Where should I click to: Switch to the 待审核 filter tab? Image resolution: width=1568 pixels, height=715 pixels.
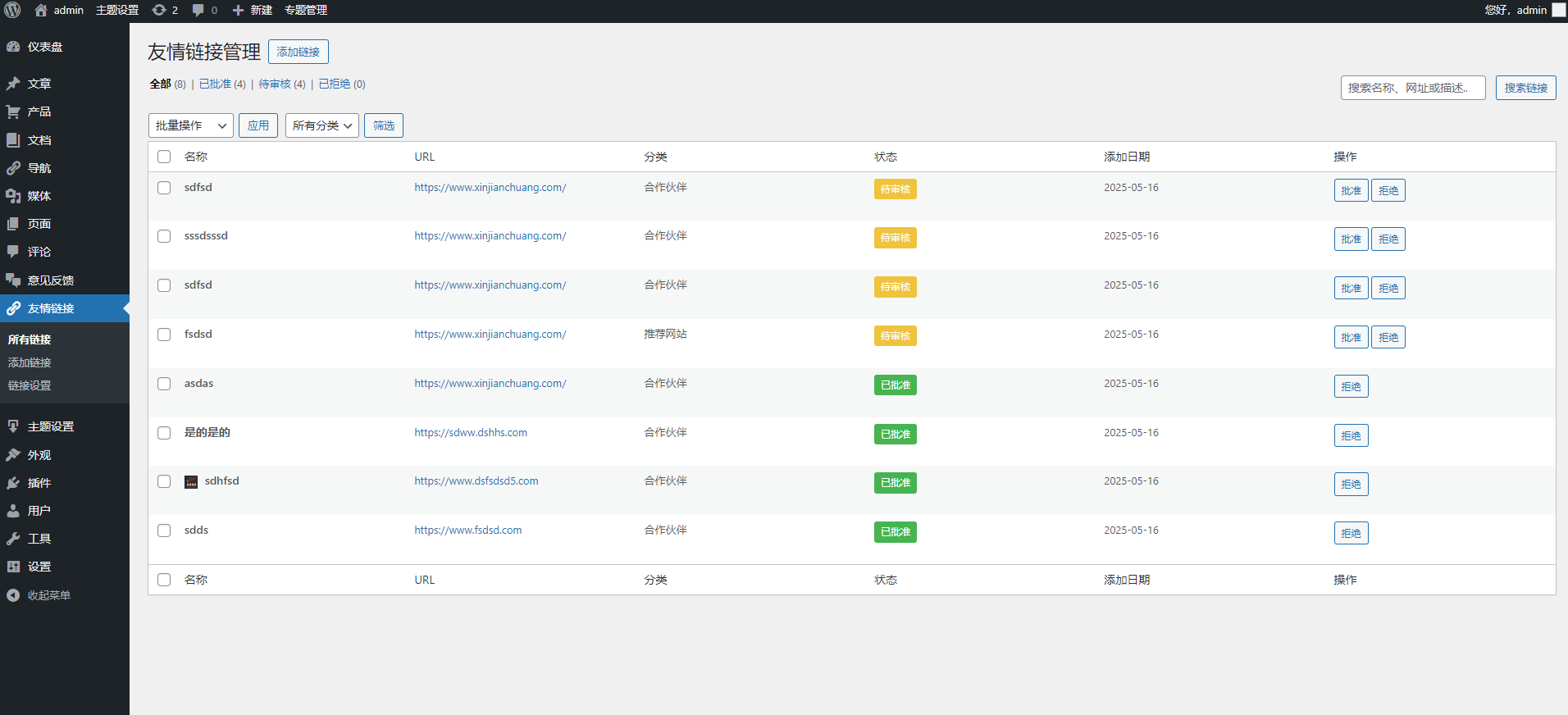275,84
